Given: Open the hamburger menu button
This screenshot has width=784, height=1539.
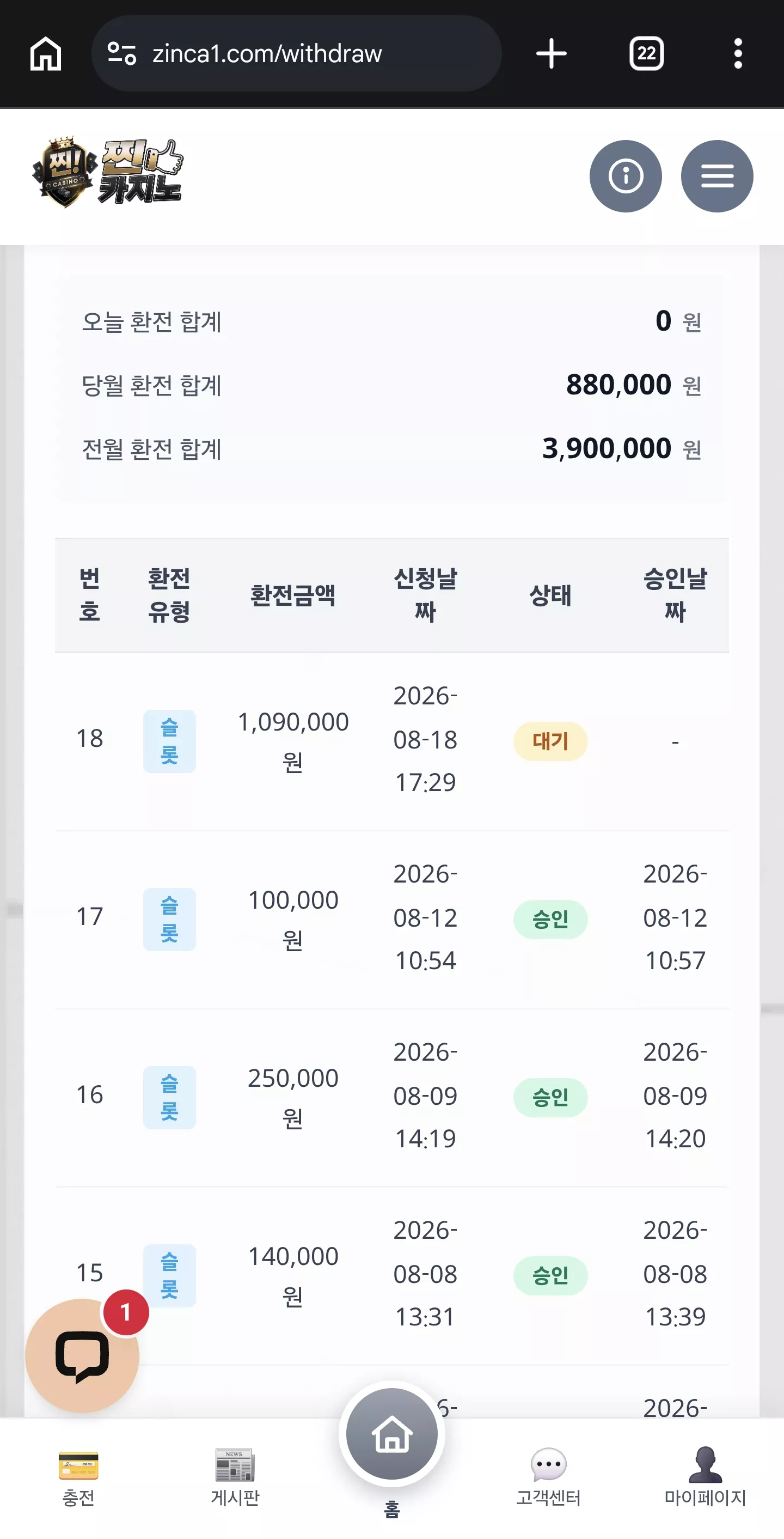Looking at the screenshot, I should pyautogui.click(x=716, y=177).
